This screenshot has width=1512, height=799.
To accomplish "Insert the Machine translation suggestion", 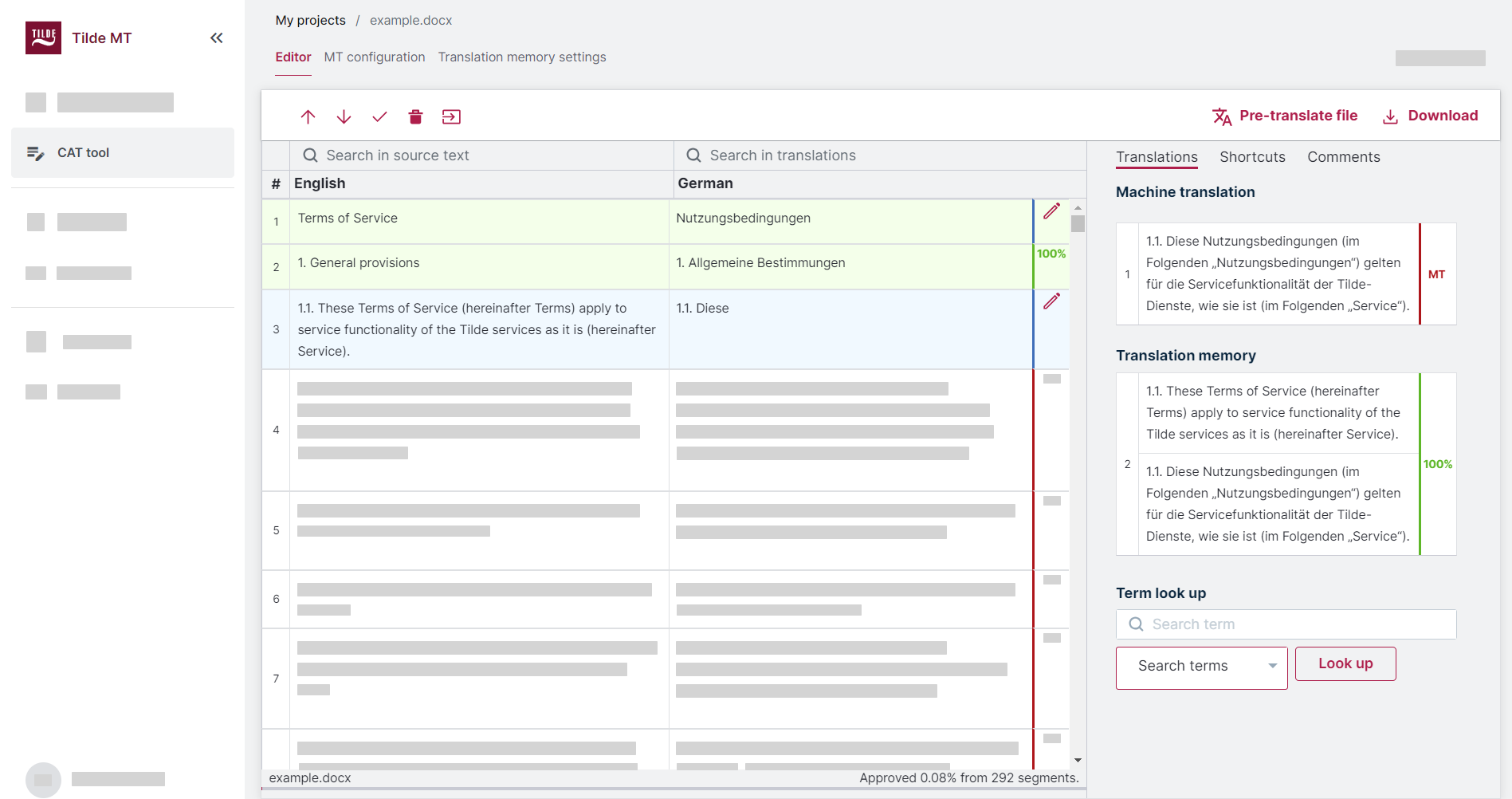I will [1278, 274].
